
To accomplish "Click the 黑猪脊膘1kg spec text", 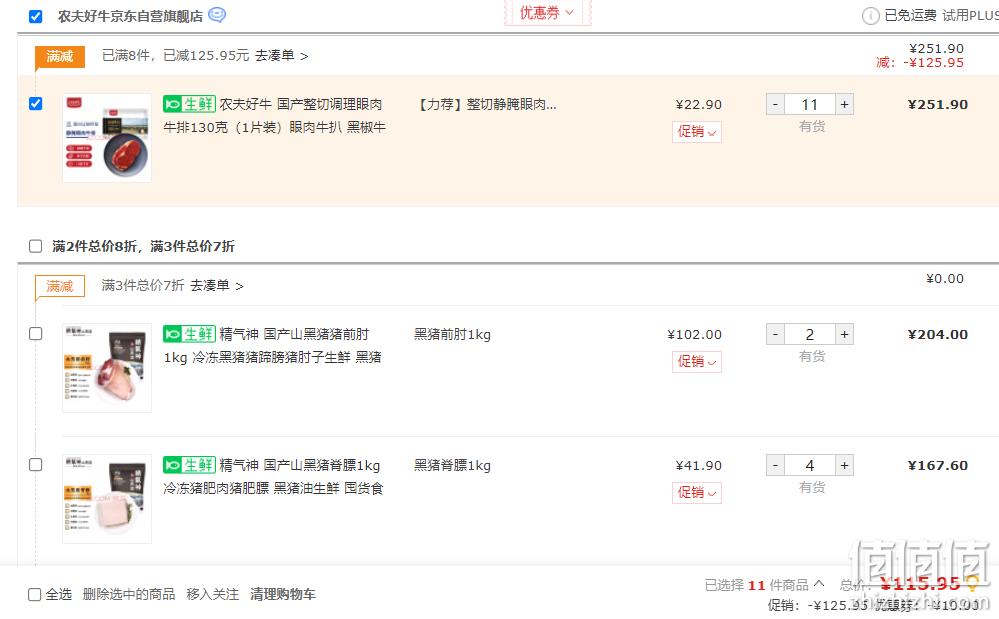I will click(452, 466).
